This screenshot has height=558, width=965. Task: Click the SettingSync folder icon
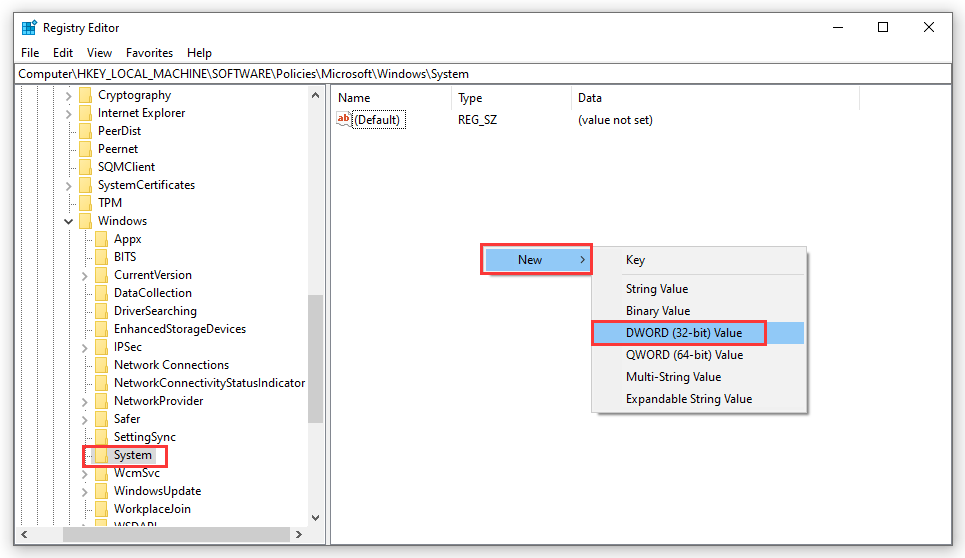[x=100, y=437]
